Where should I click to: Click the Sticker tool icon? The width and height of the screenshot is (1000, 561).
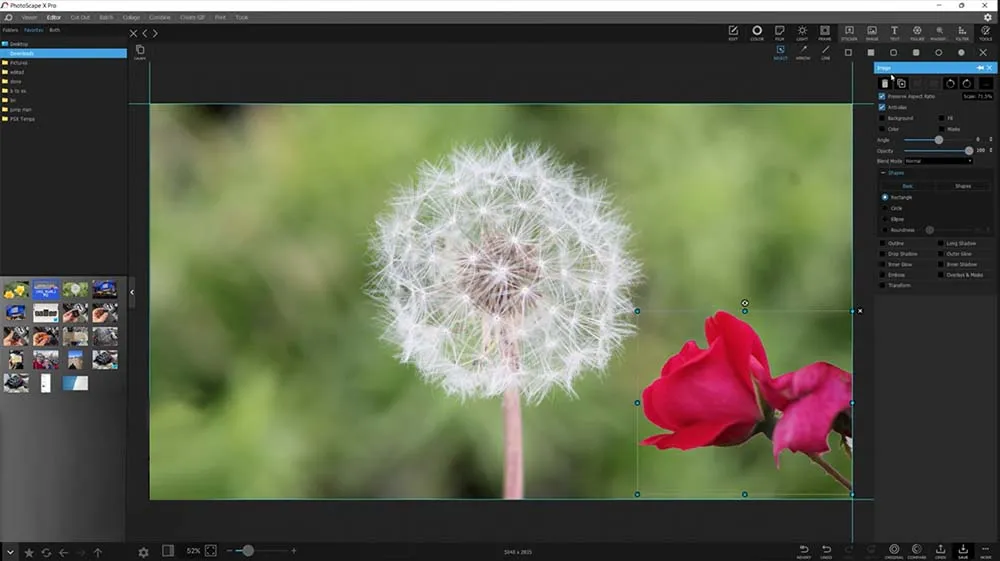[x=849, y=33]
